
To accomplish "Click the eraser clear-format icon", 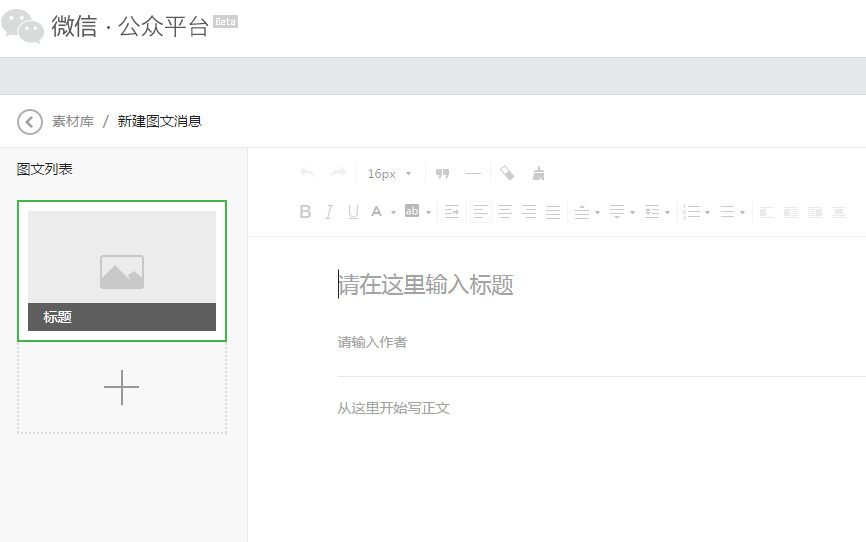I will coord(507,173).
